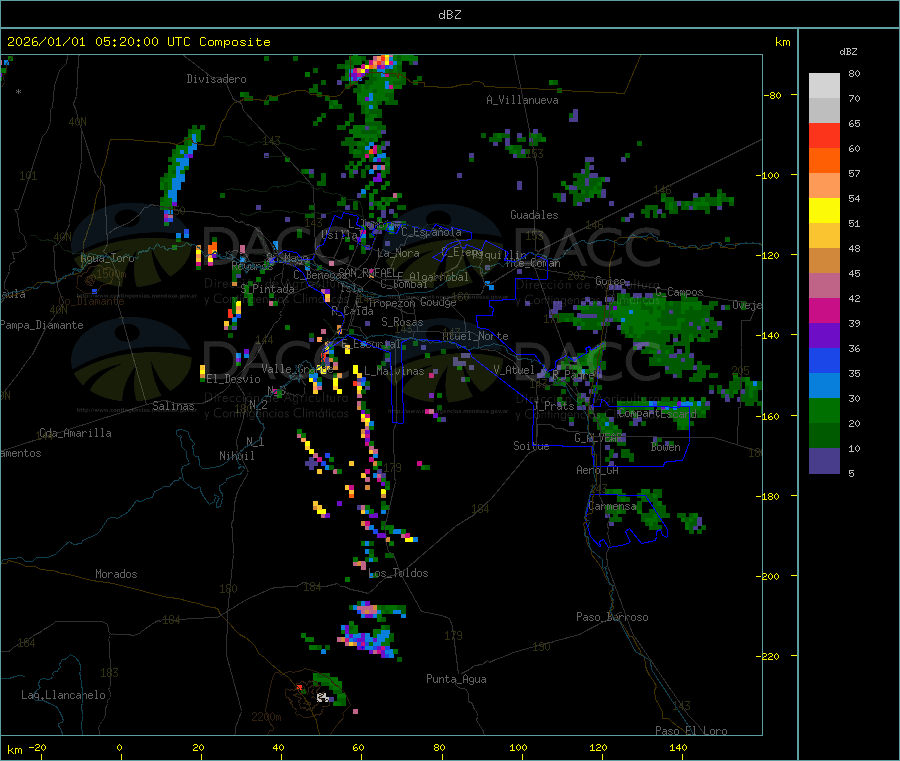This screenshot has width=900, height=761.
Task: Click the 'dBZ' title at top center
Action: pos(449,15)
